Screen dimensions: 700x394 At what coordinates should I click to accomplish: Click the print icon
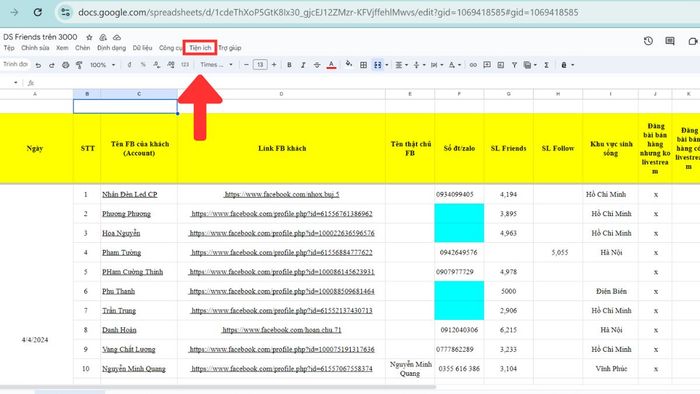[66, 65]
